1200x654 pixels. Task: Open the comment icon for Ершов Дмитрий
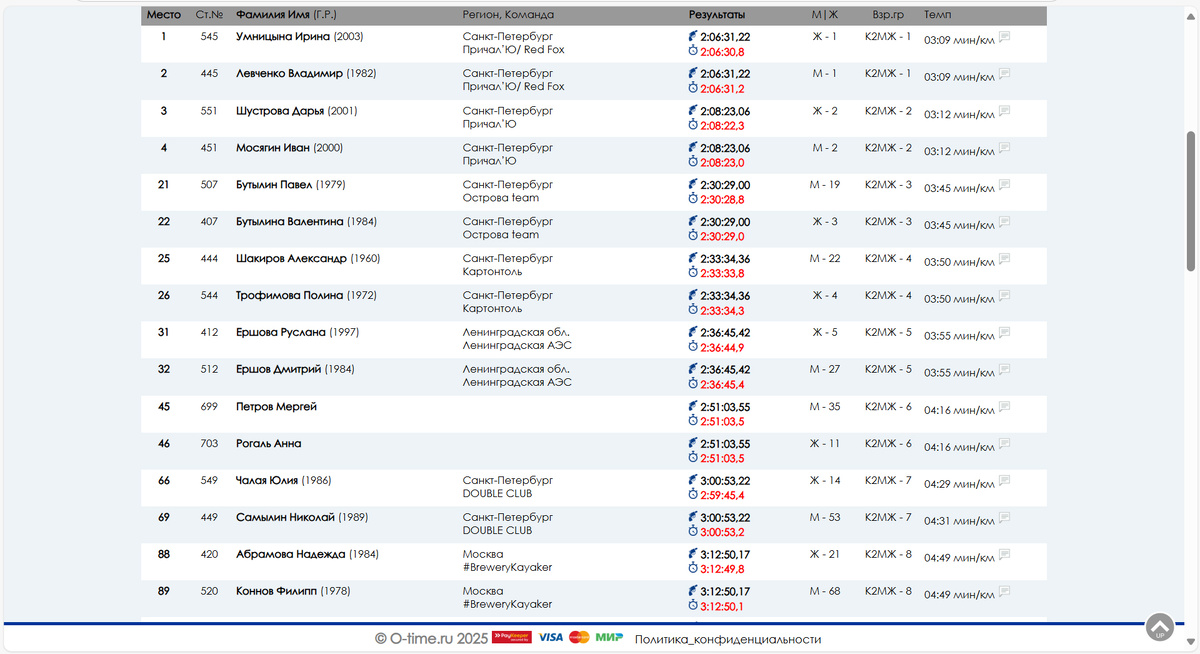point(1004,370)
